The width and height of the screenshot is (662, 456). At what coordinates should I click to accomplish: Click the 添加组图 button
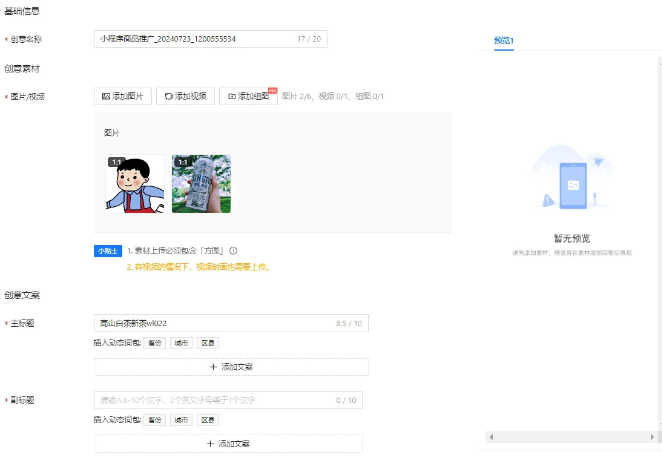248,96
